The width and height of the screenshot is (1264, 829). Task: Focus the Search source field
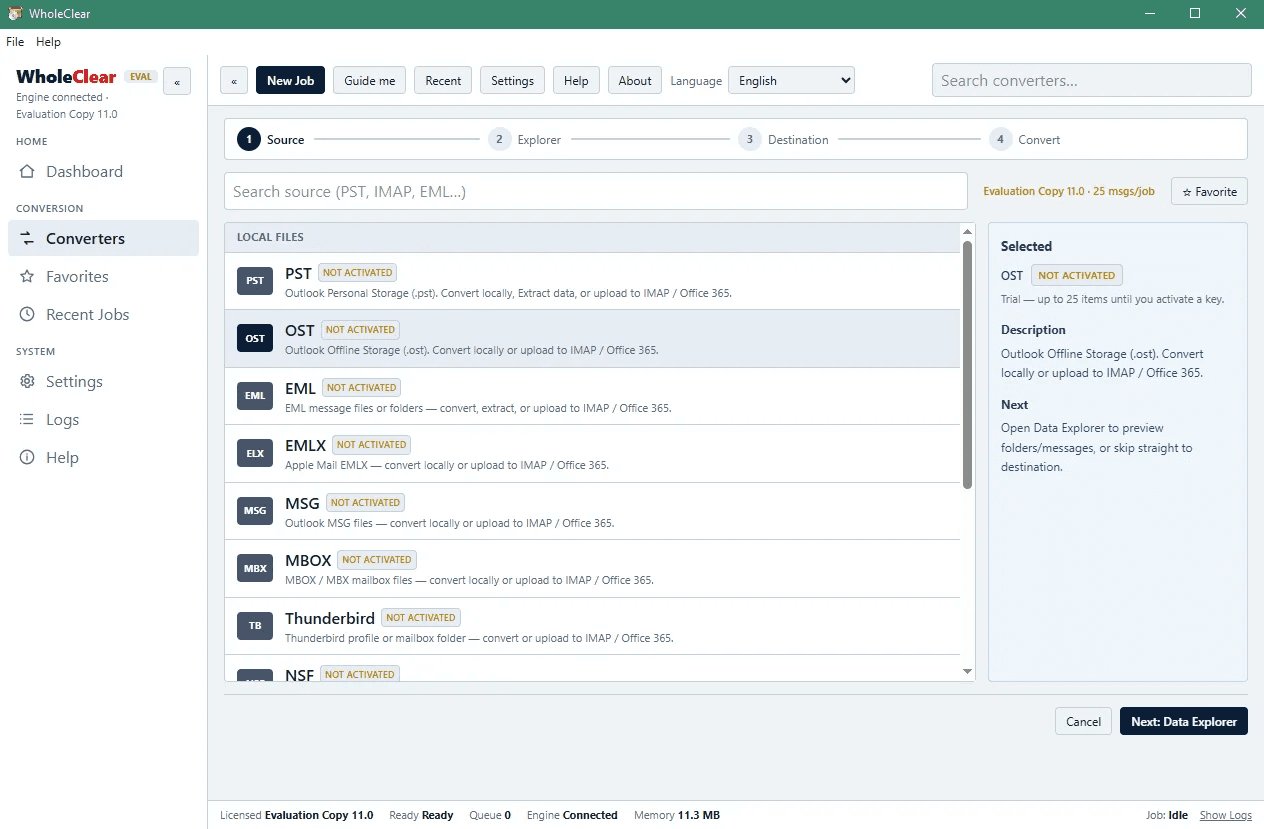click(595, 191)
